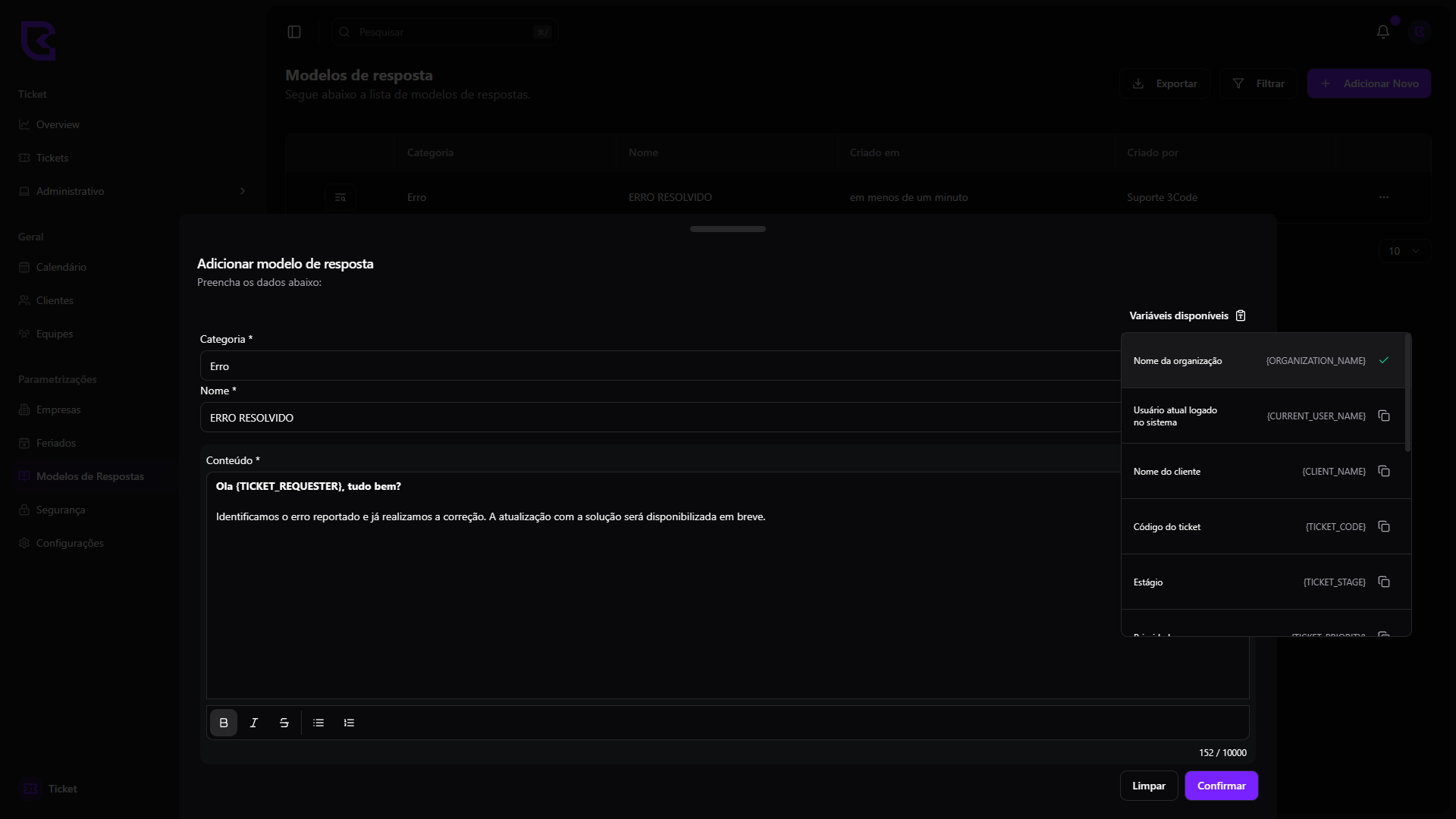This screenshot has width=1456, height=819.
Task: Copy the TICKET_CODE variable
Action: 1383,527
